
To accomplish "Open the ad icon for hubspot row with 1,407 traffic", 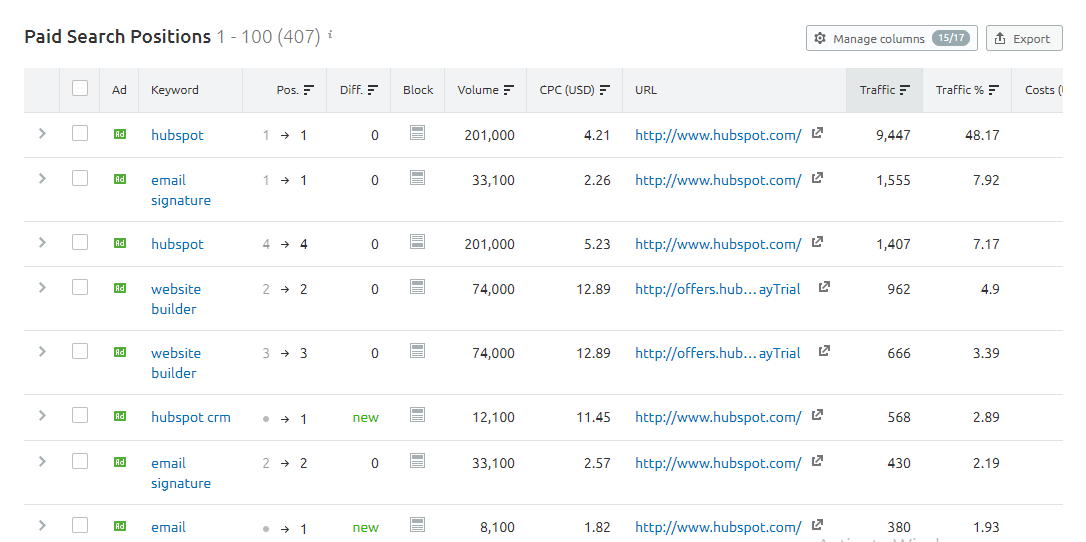I will coord(120,243).
